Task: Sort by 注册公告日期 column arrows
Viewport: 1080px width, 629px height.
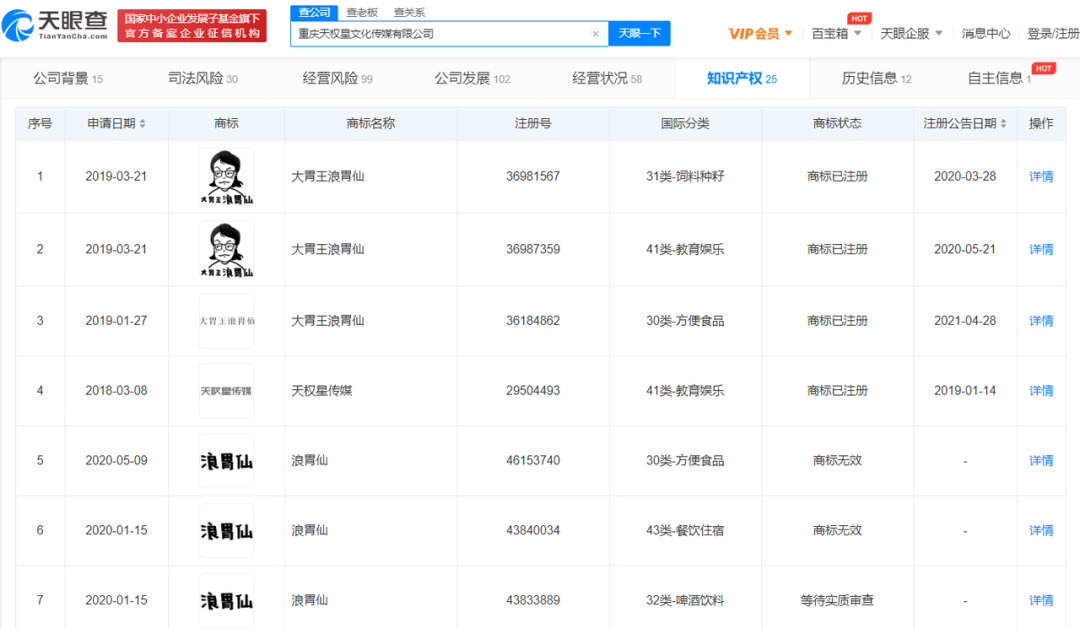Action: (1003, 123)
